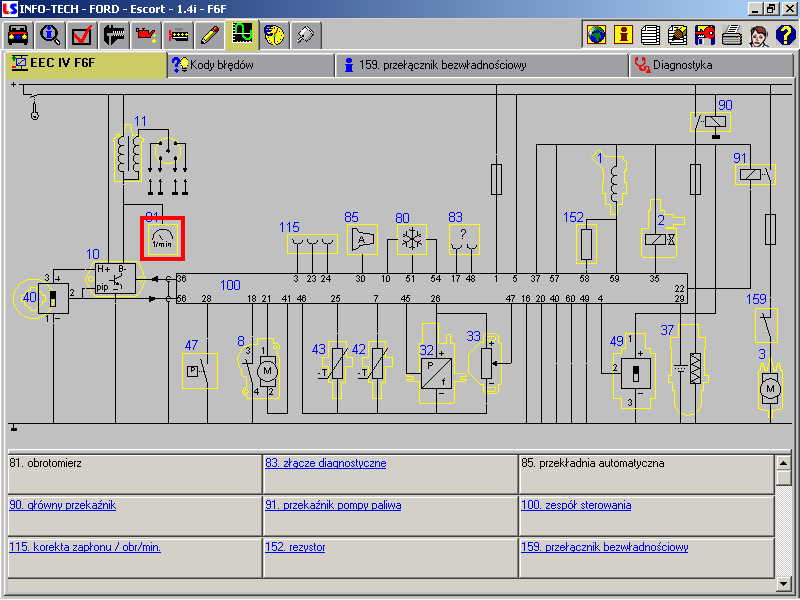
Task: Select ignition correction connector 115
Action: click(x=312, y=244)
